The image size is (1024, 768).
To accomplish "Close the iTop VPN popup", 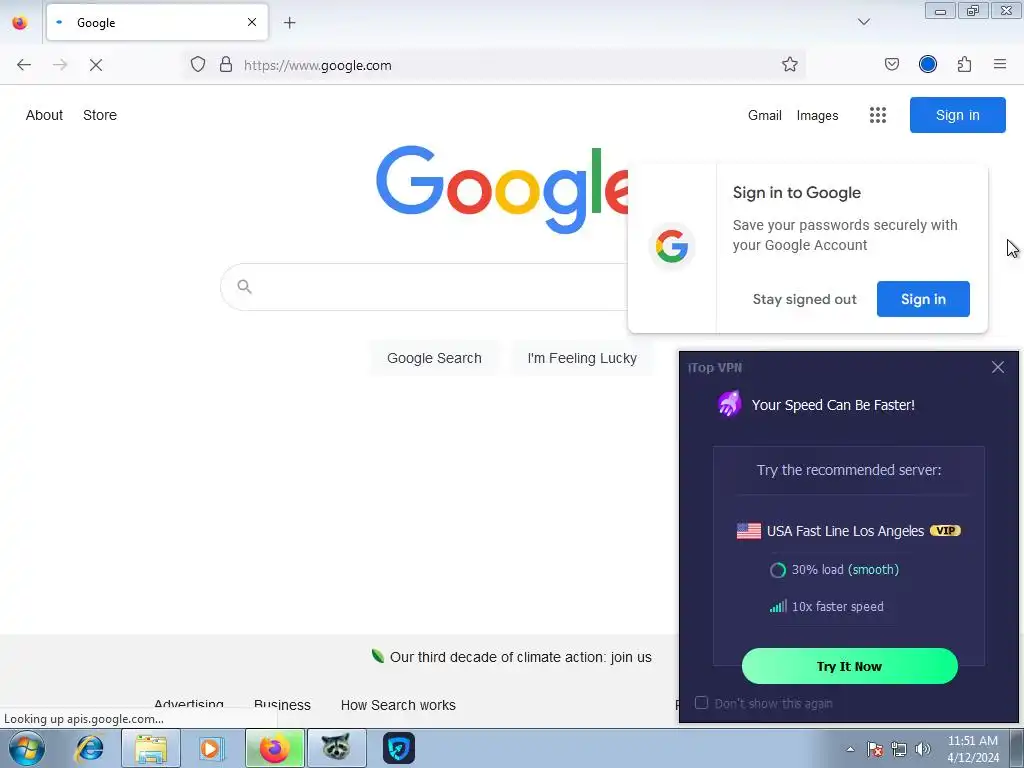I will [997, 367].
